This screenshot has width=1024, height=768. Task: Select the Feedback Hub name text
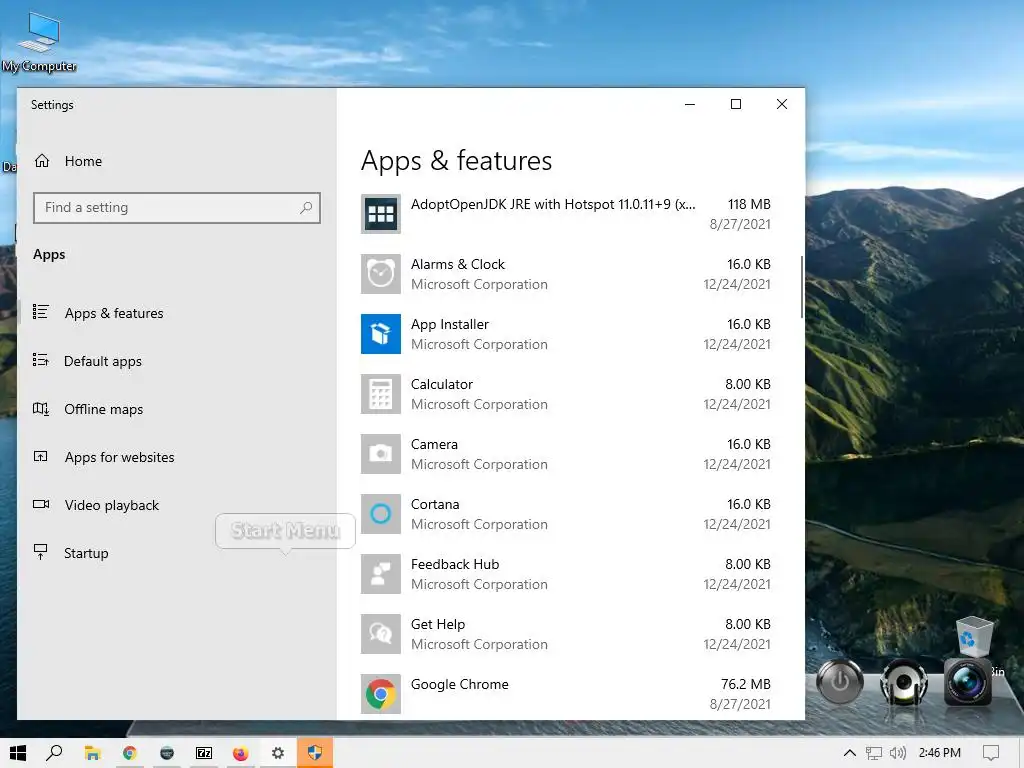tap(455, 564)
